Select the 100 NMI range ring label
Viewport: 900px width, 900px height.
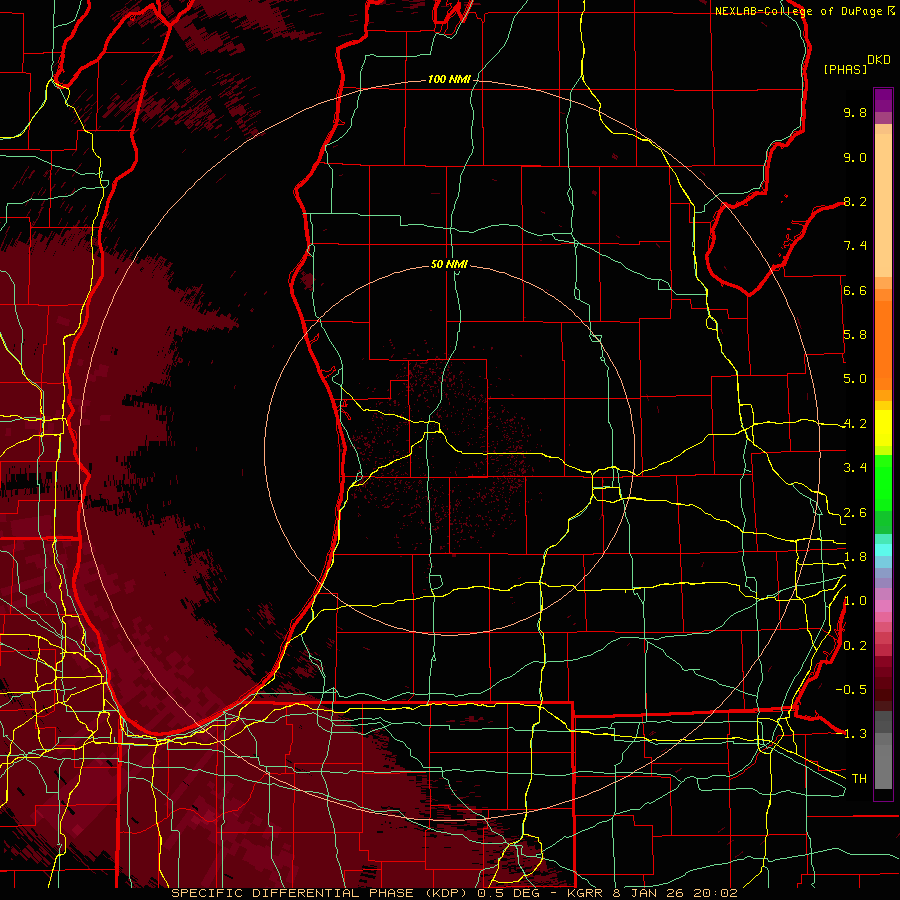click(449, 79)
